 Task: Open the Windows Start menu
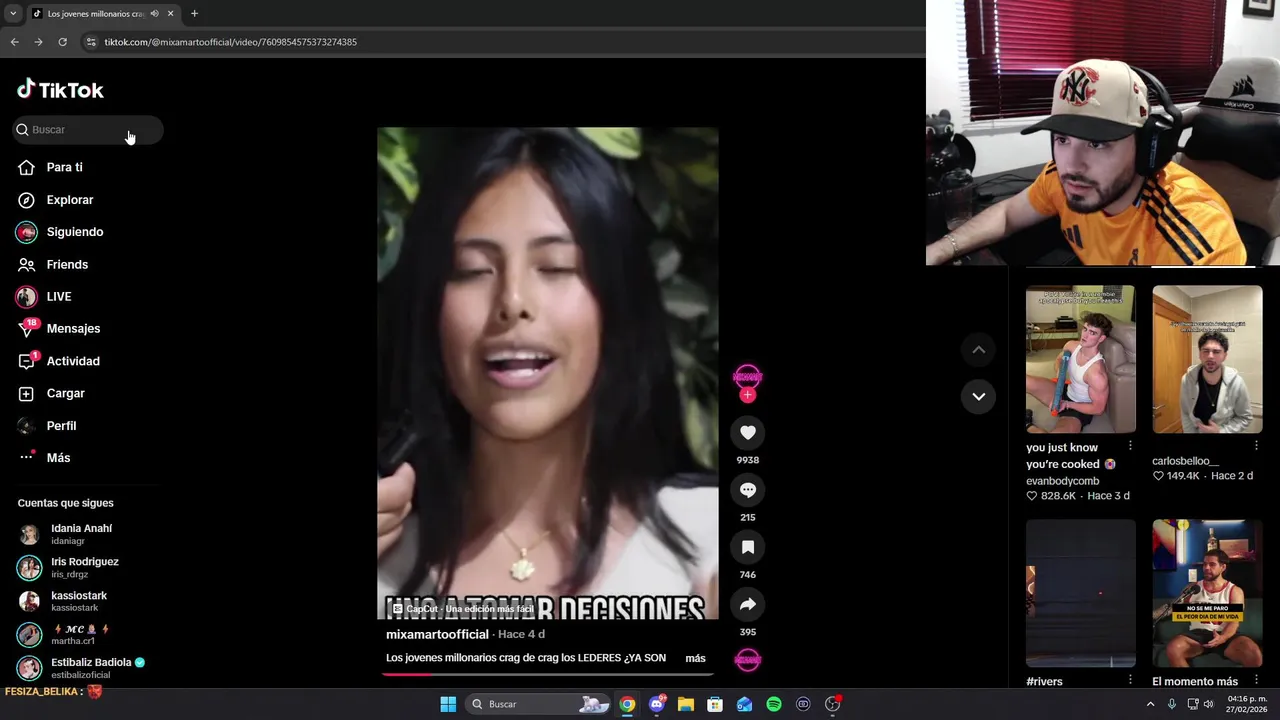point(448,704)
